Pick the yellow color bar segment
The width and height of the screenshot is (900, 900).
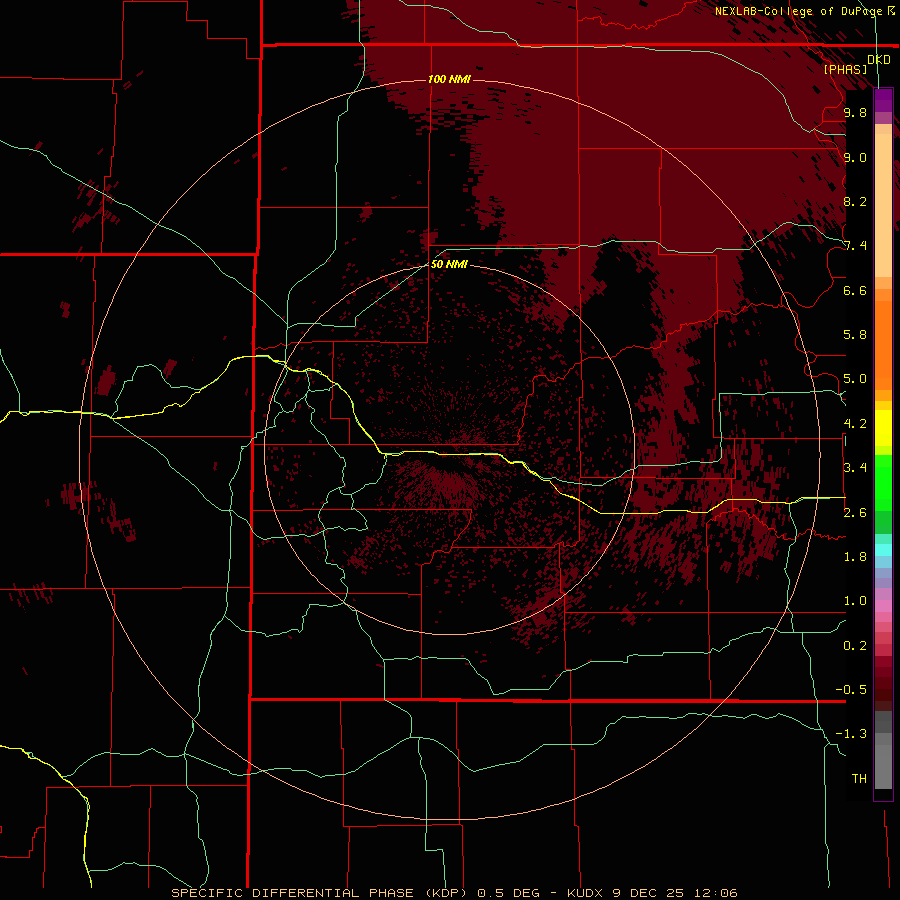883,428
